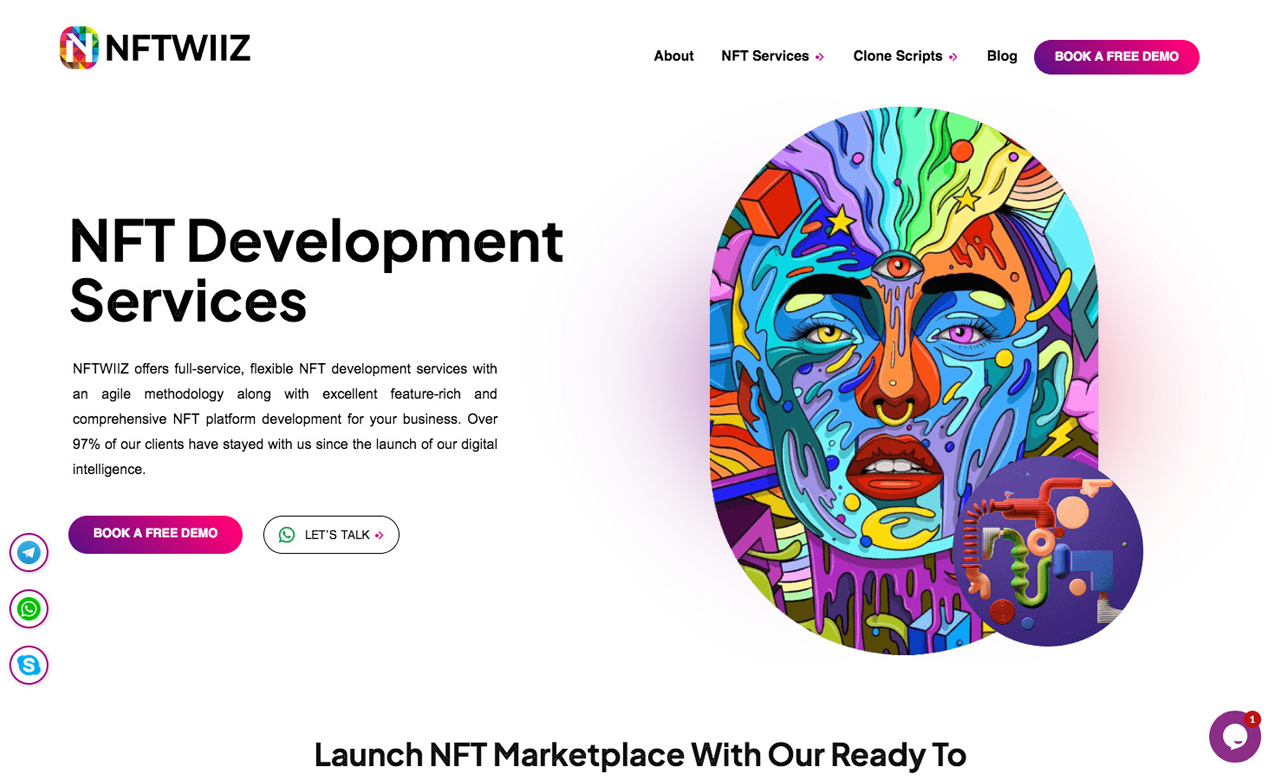Screen dimensions: 1280x780
Task: Open Skype chat from sidebar icon
Action: [x=29, y=665]
